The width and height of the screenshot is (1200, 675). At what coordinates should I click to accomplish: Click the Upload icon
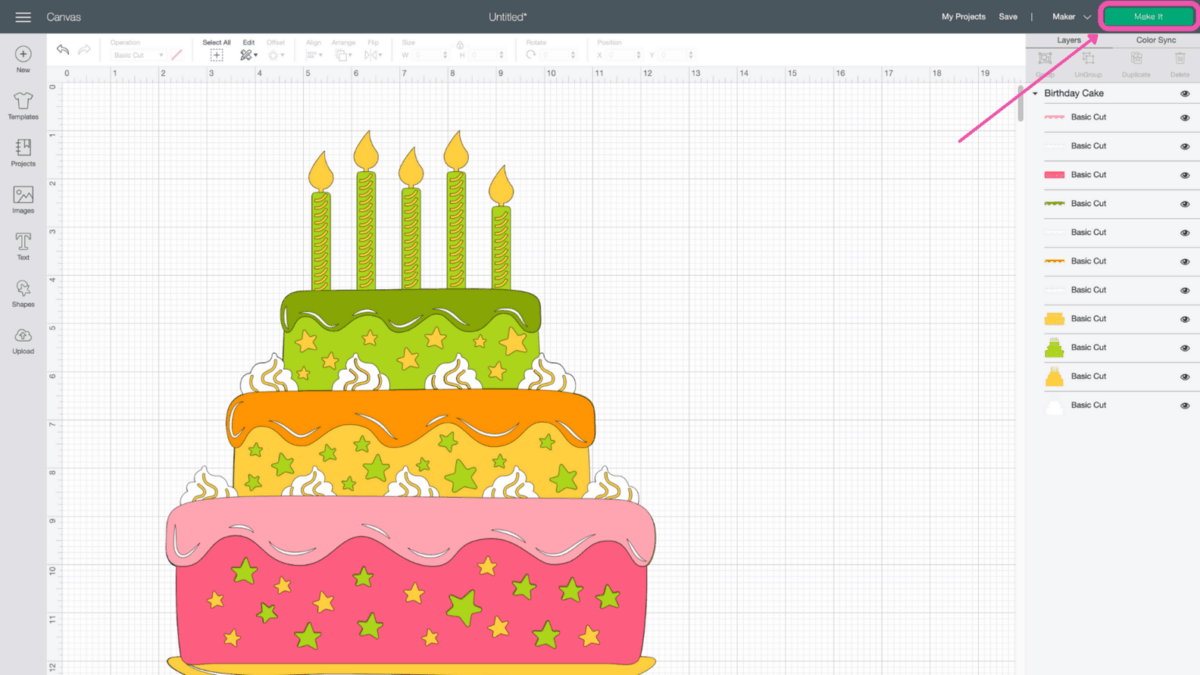pyautogui.click(x=23, y=335)
